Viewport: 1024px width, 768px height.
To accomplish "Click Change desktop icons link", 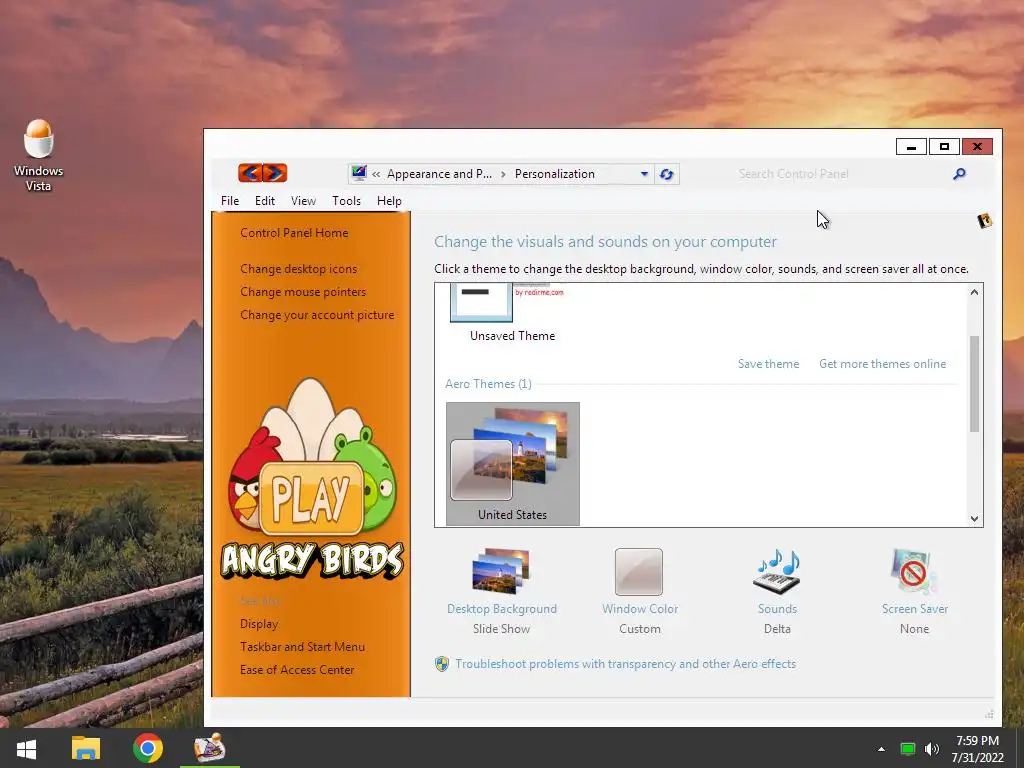I will point(298,269).
